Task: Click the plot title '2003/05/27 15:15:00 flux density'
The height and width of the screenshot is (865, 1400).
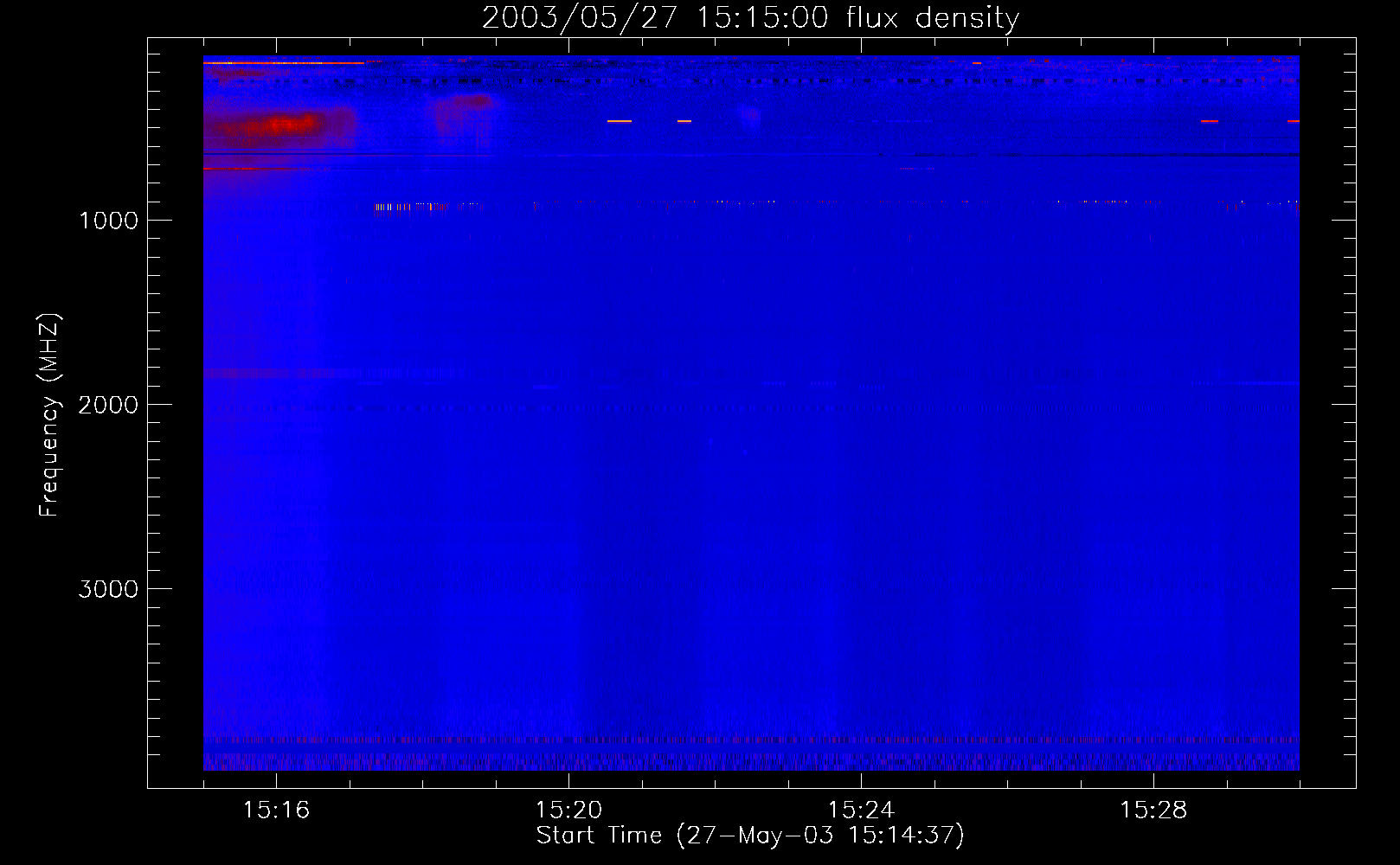Action: point(750,17)
